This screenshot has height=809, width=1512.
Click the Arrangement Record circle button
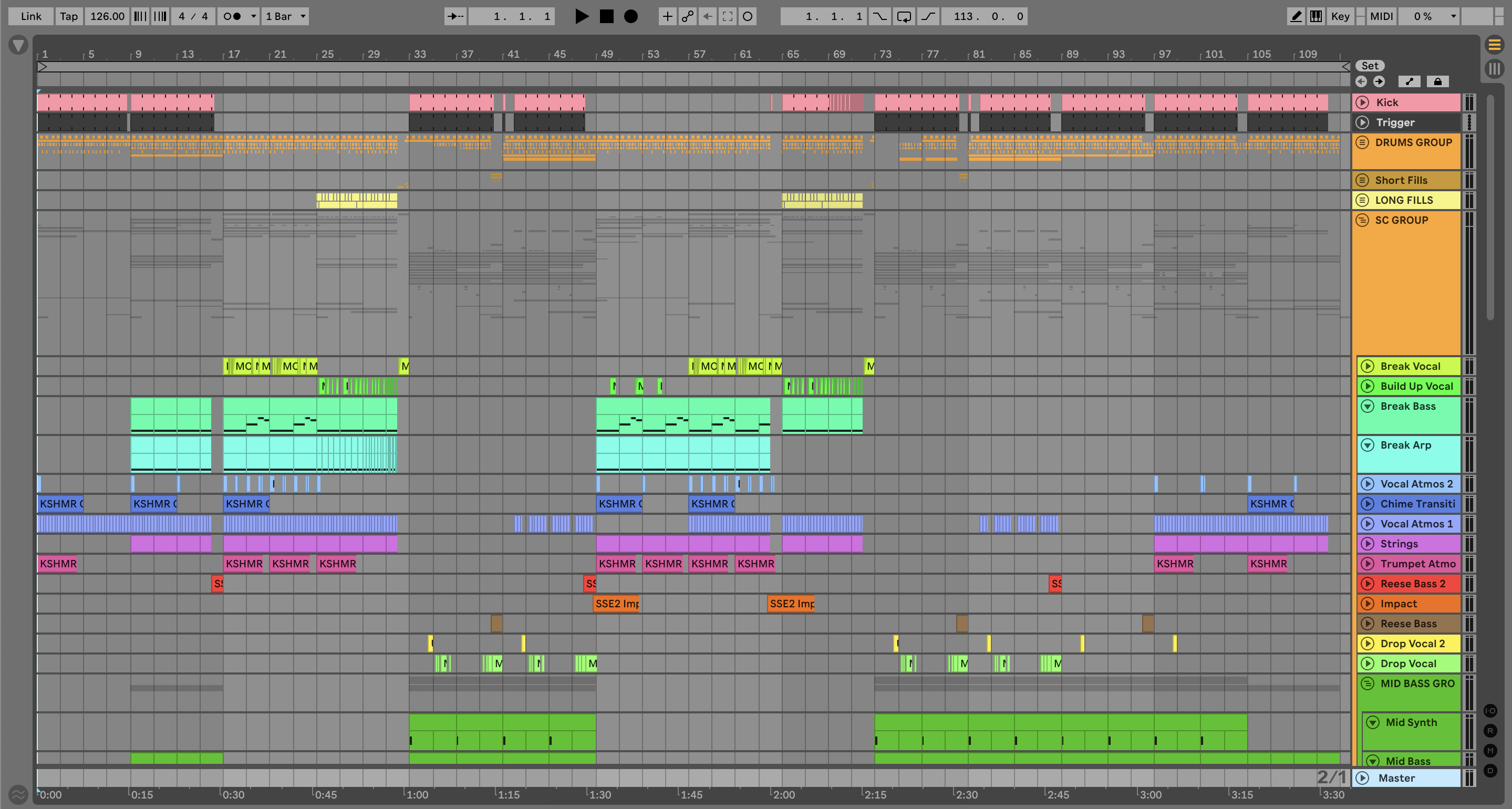tap(630, 16)
